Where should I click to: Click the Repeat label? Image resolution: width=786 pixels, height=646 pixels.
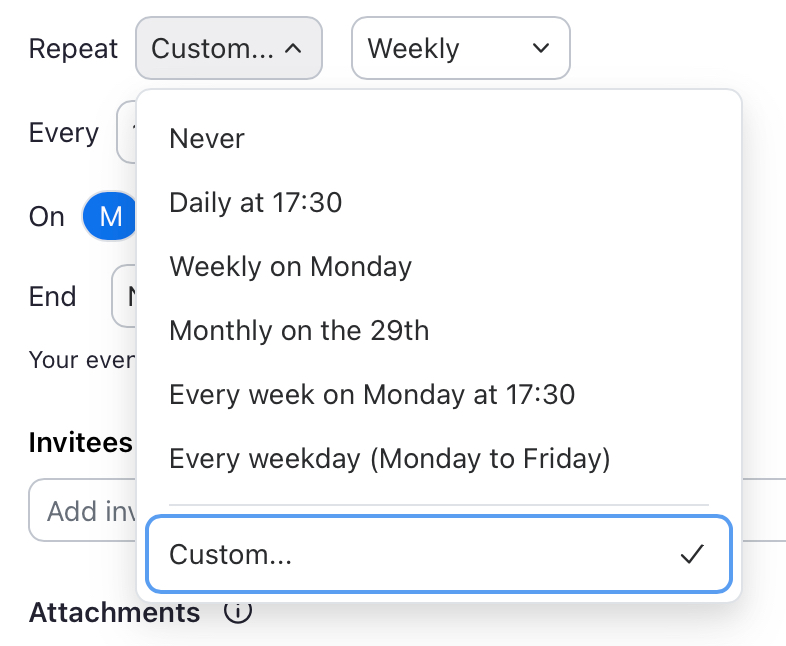pos(73,48)
